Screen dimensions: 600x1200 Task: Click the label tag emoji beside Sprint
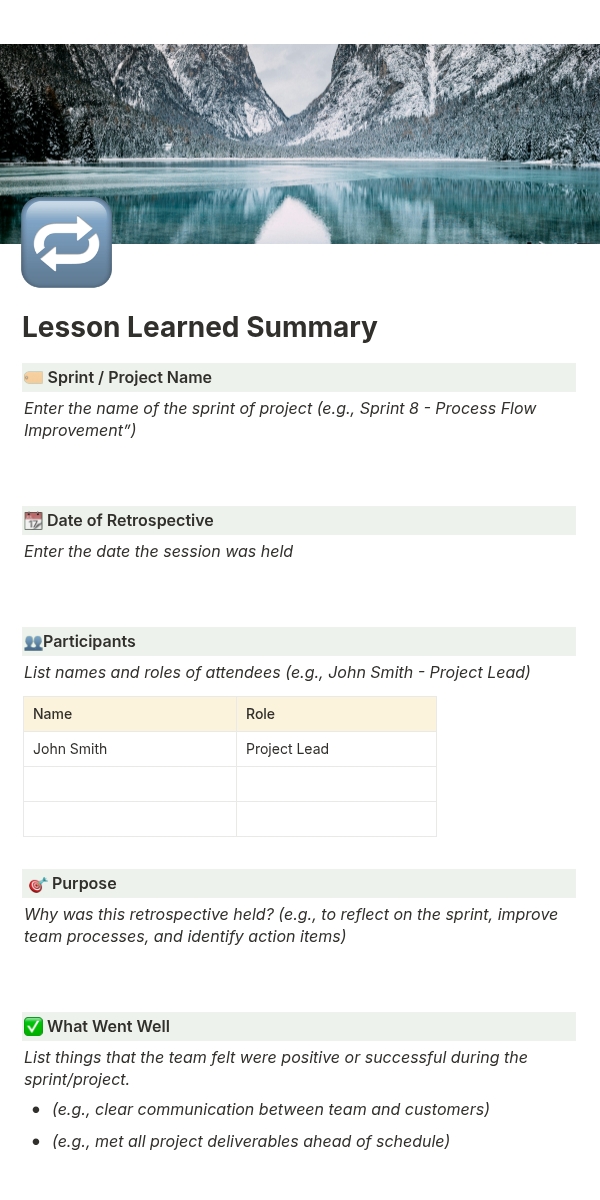tap(33, 378)
